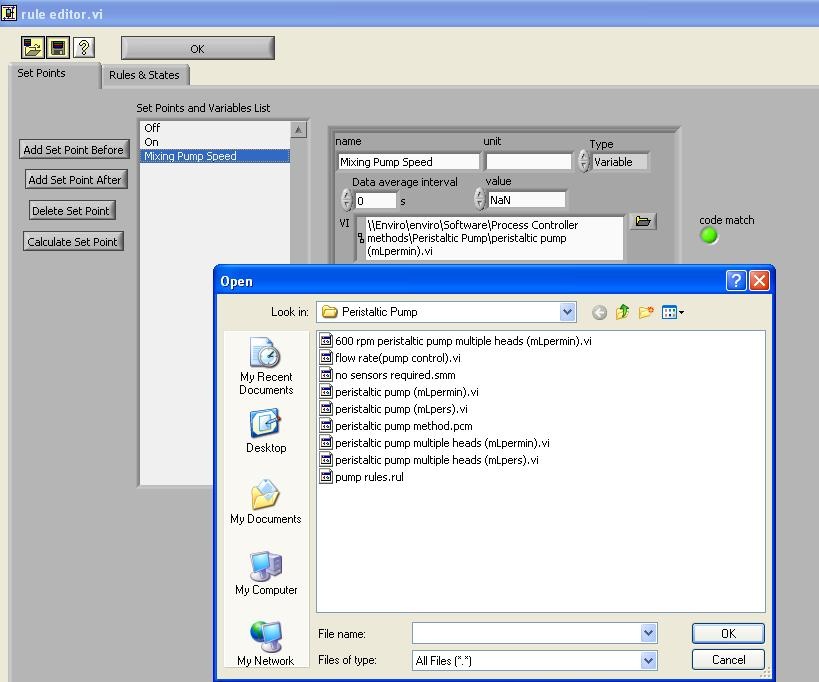
Task: Click the value field showing NaN
Action: [x=526, y=200]
